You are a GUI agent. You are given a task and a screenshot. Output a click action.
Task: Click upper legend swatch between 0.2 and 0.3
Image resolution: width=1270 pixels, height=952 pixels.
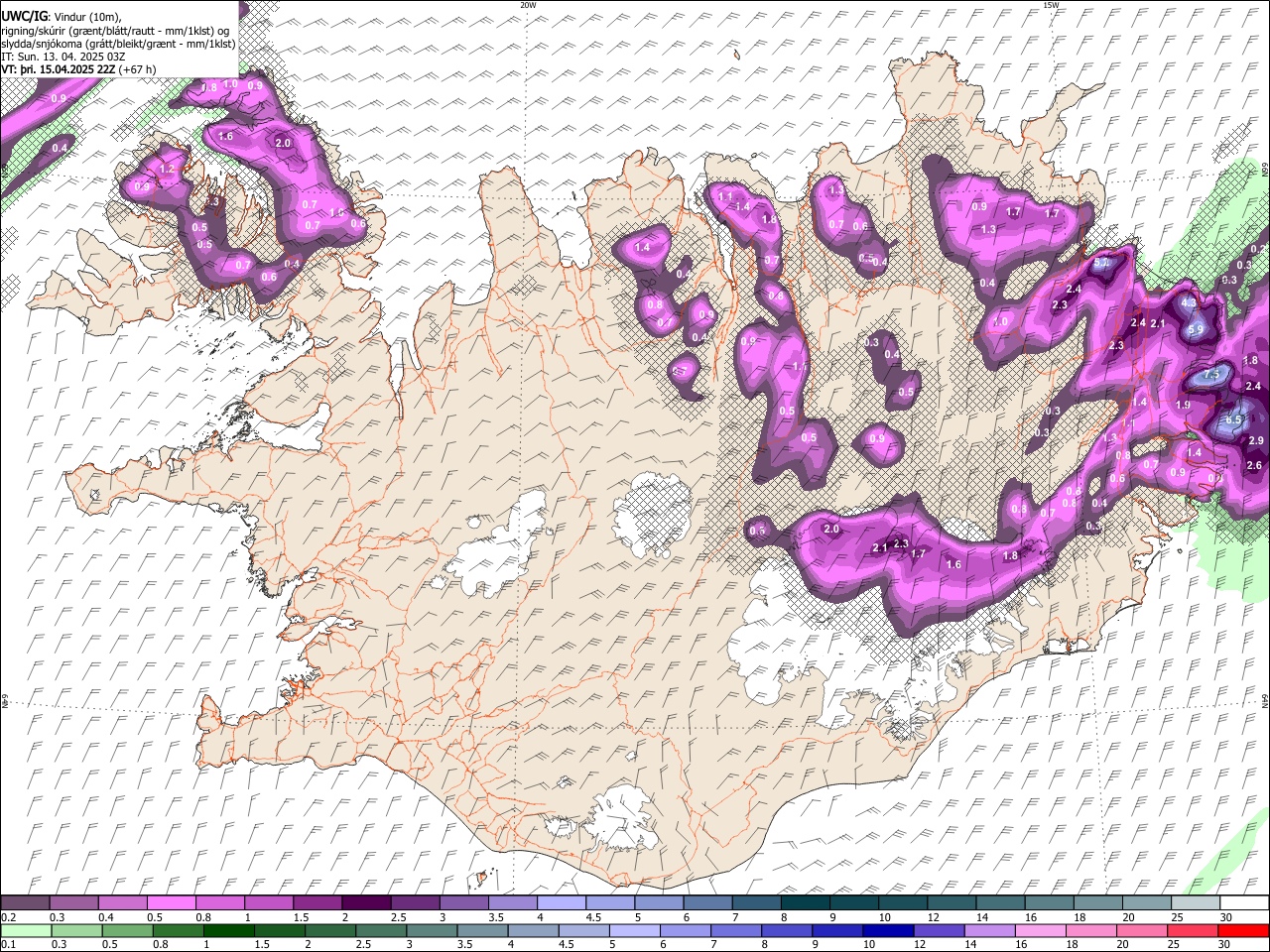27,903
